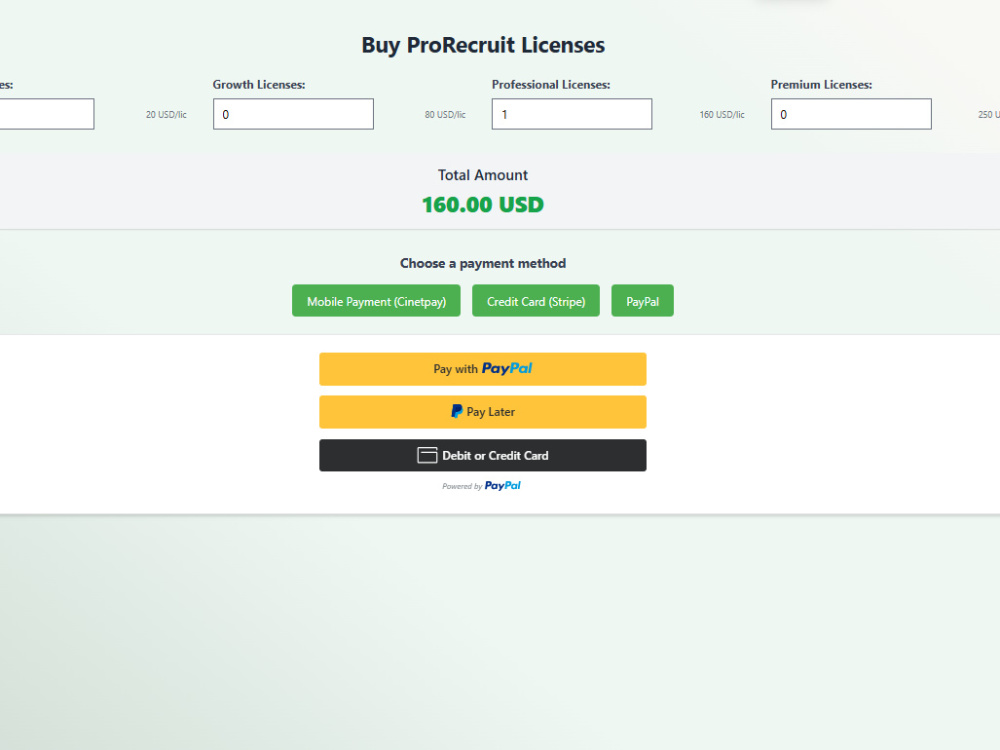1000x750 pixels.
Task: Click the Growth Licenses label
Action: coord(259,85)
